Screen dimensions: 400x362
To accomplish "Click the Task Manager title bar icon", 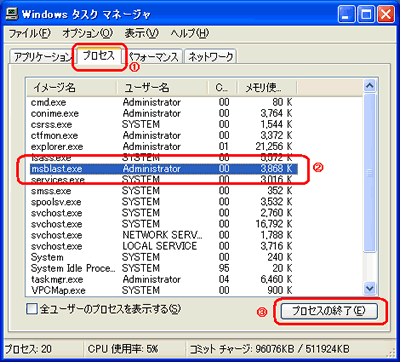I will [x=11, y=15].
